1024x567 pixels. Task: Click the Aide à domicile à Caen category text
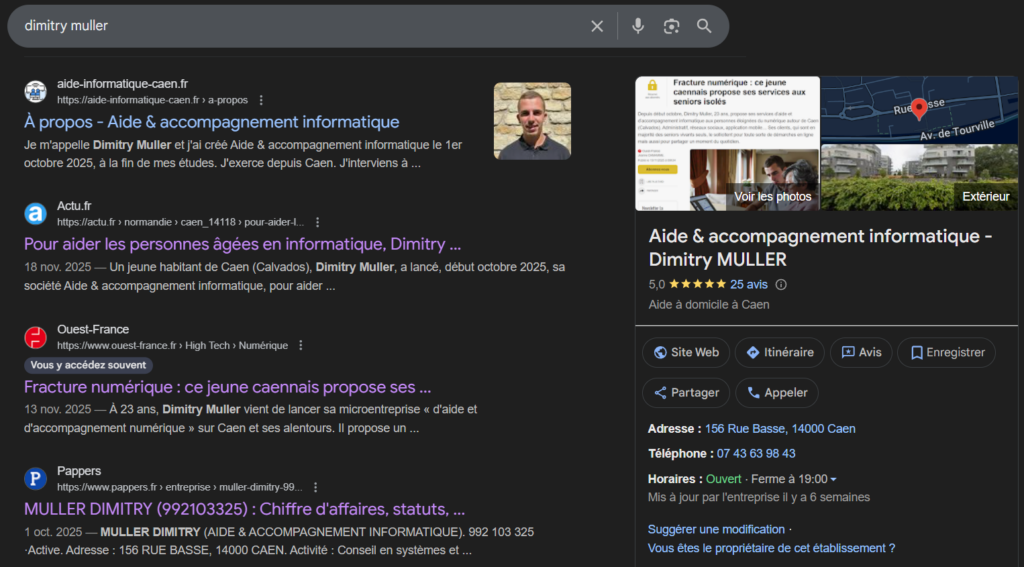pyautogui.click(x=709, y=305)
